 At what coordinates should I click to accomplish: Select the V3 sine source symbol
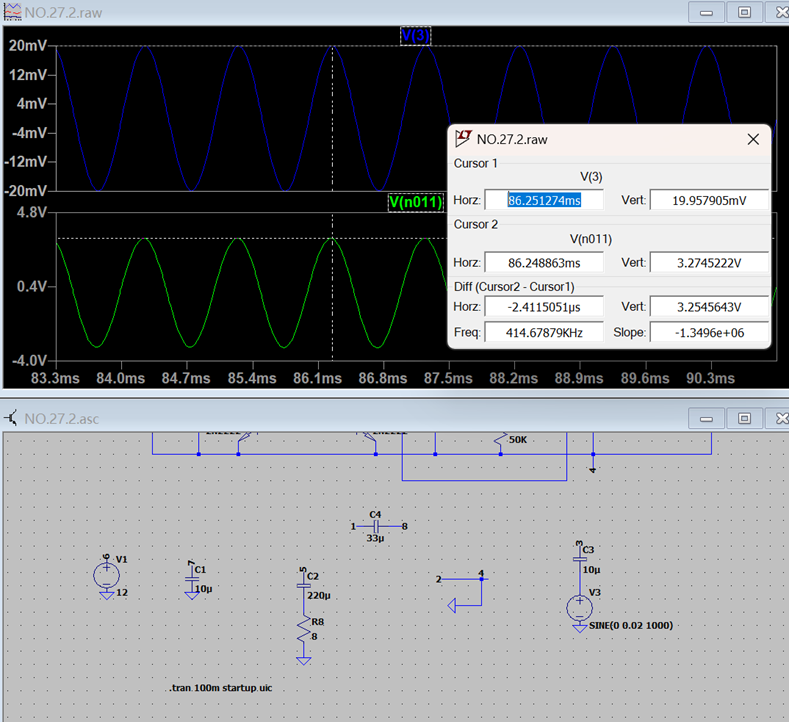[579, 607]
